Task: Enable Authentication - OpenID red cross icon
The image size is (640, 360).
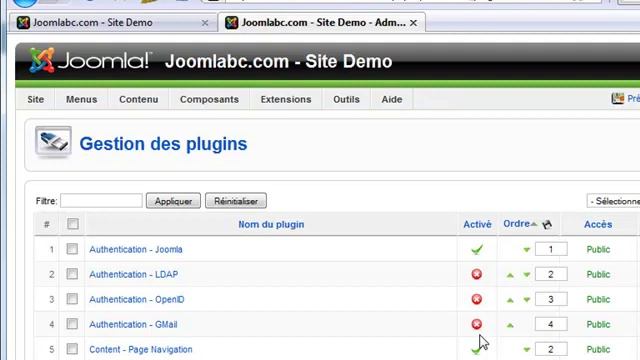Action: [x=477, y=299]
